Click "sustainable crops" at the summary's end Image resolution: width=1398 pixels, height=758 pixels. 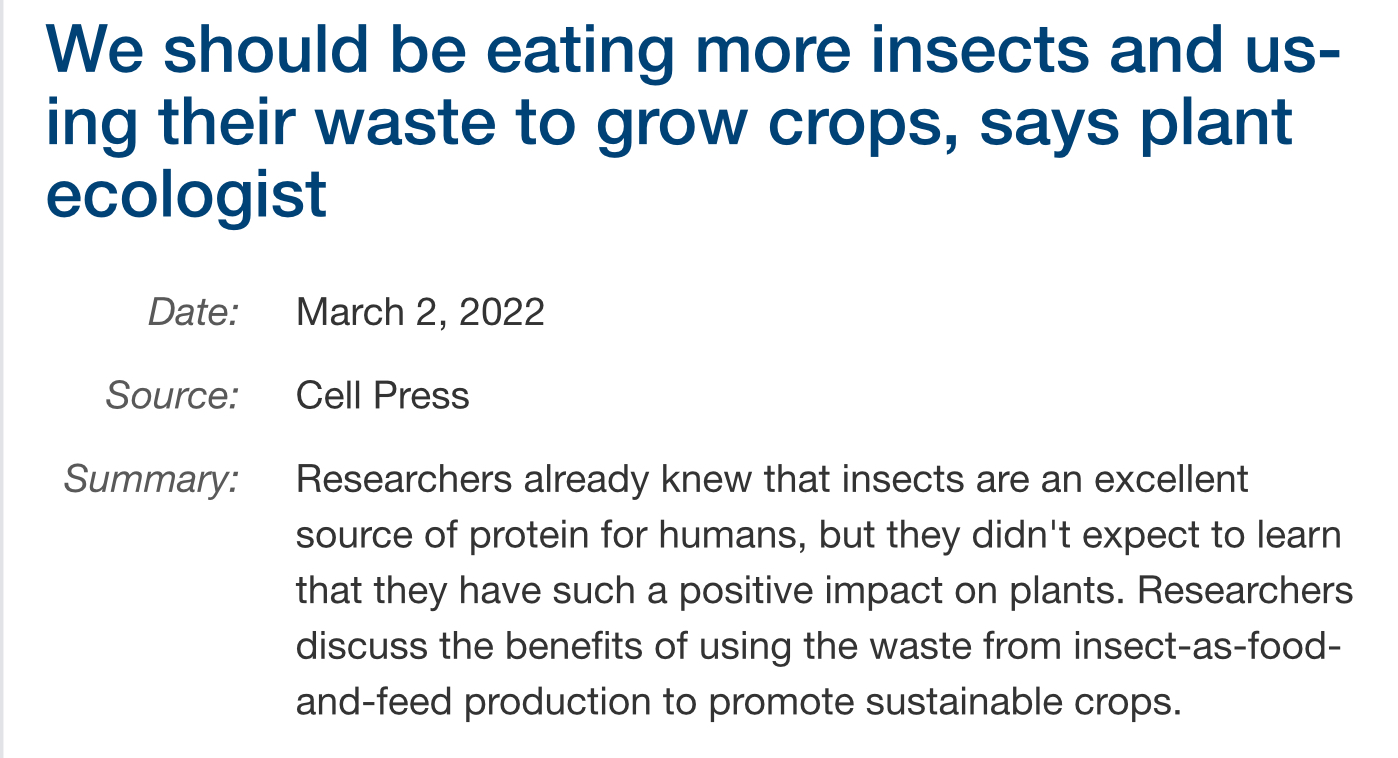click(x=1025, y=702)
